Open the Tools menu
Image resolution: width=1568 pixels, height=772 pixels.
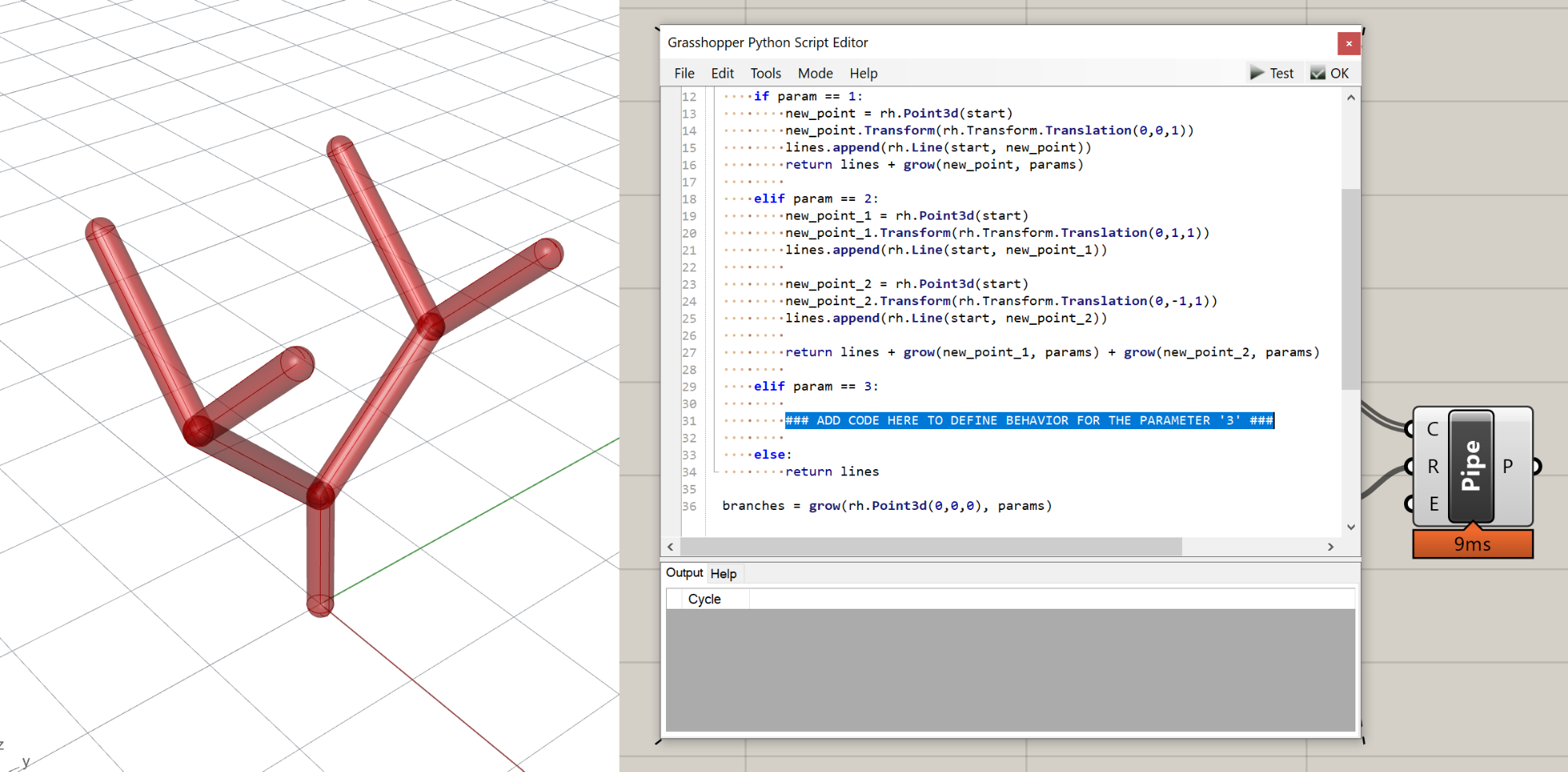pyautogui.click(x=766, y=73)
